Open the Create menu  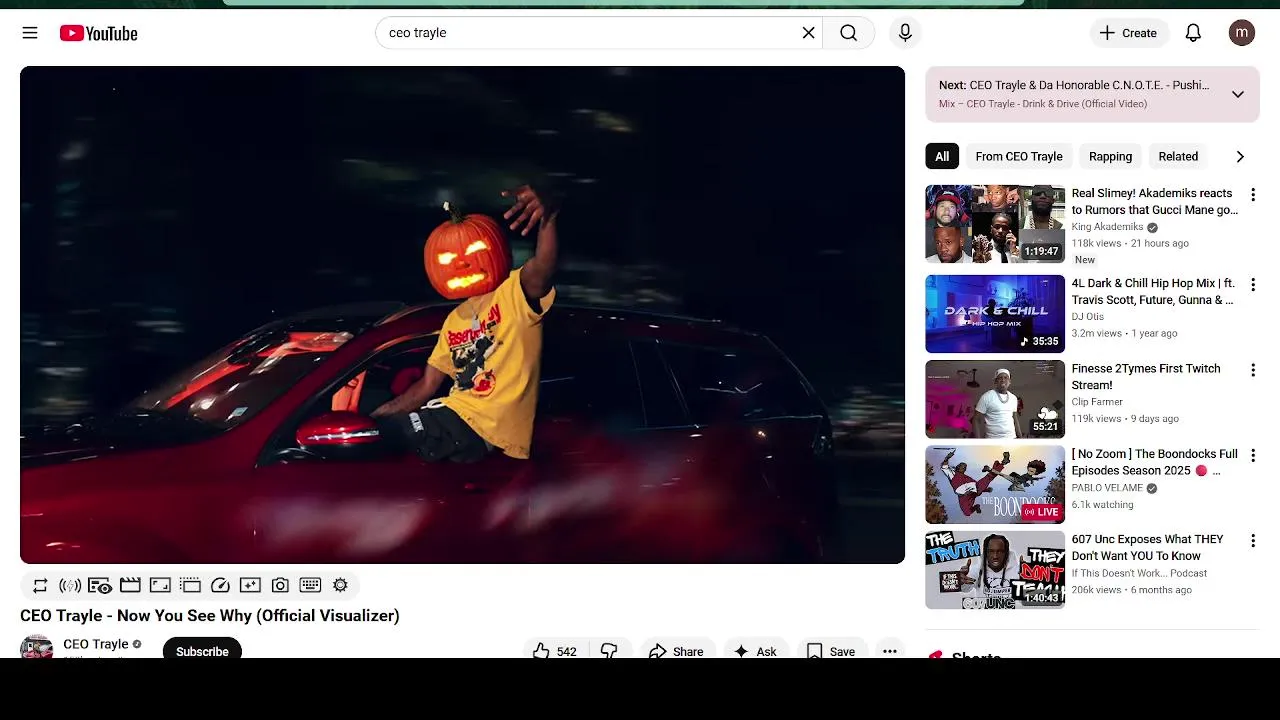pos(1129,33)
